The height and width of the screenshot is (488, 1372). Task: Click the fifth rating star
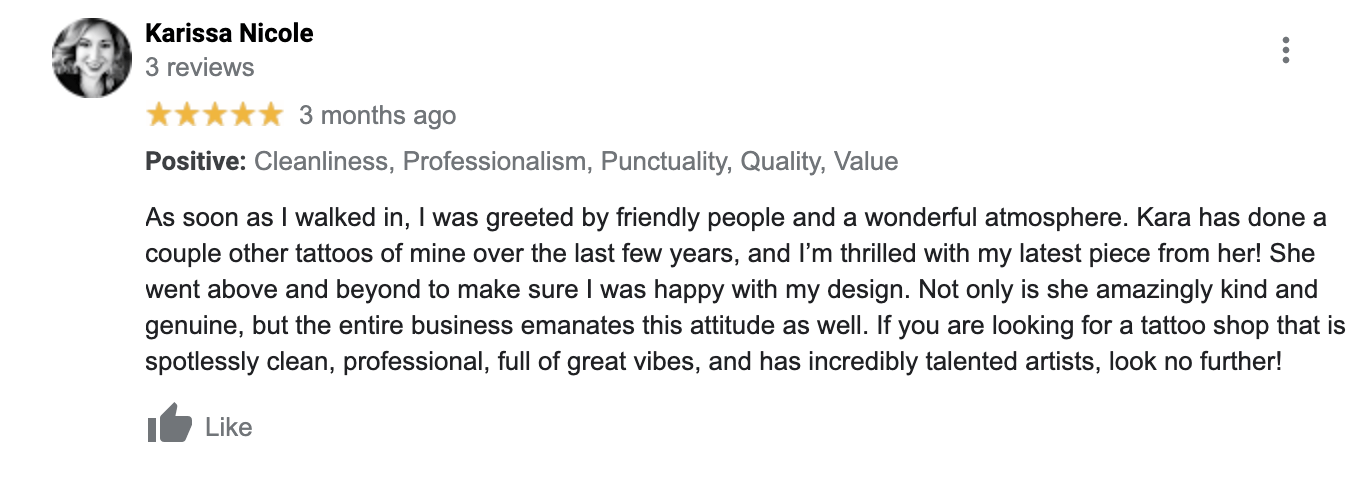[271, 115]
